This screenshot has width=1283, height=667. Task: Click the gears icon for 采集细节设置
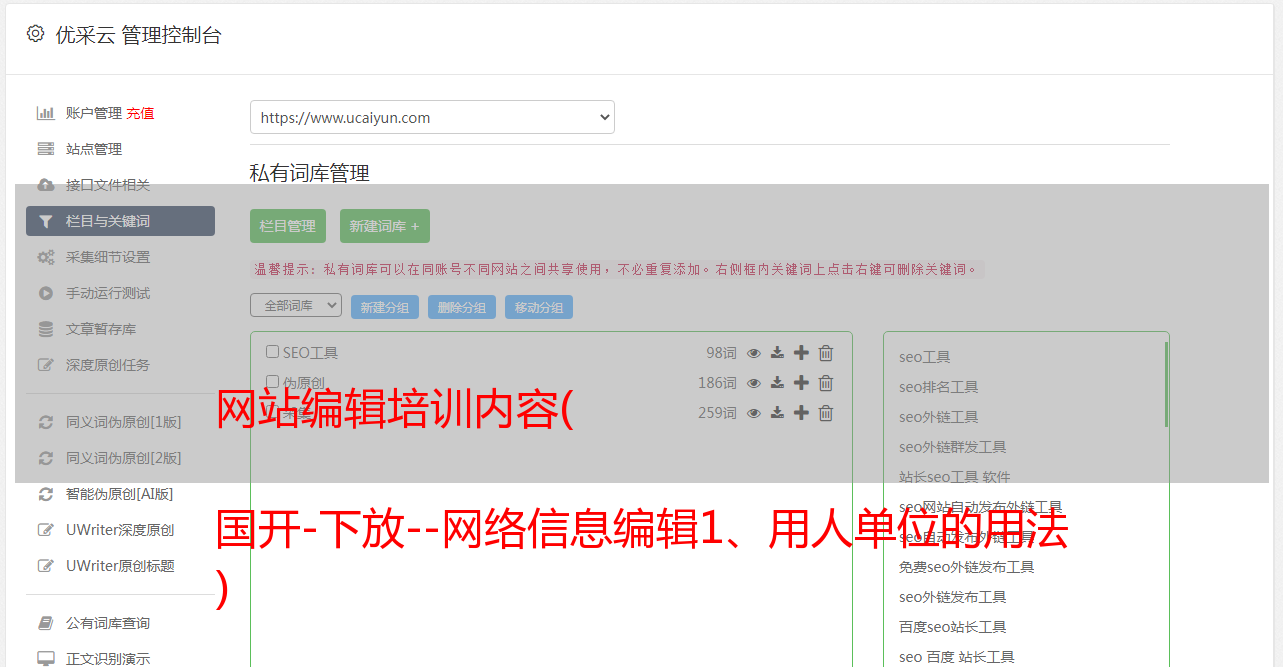45,257
